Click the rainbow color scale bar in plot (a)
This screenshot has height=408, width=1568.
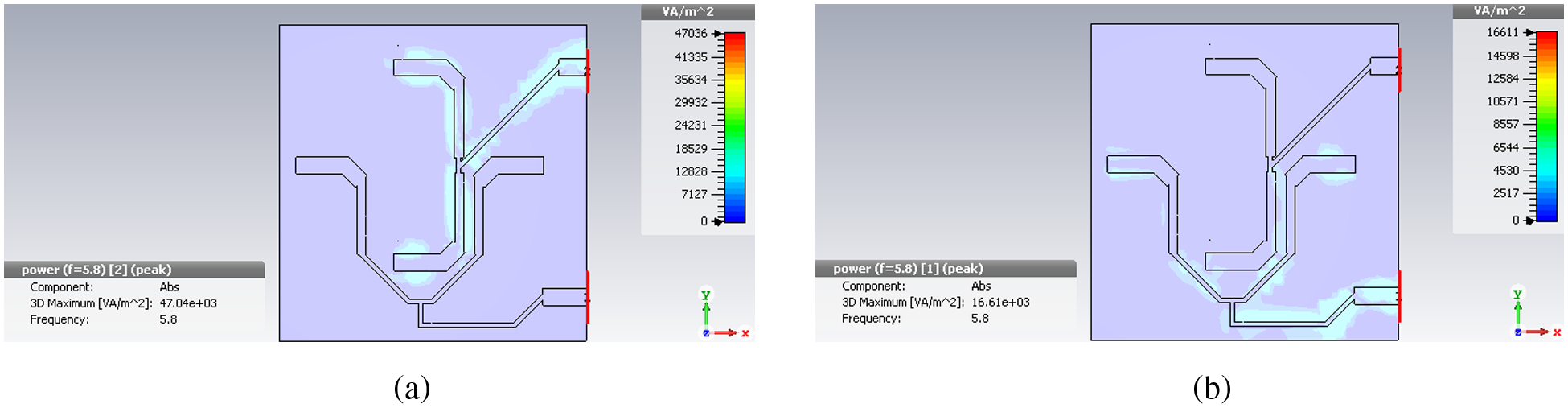[x=735, y=127]
